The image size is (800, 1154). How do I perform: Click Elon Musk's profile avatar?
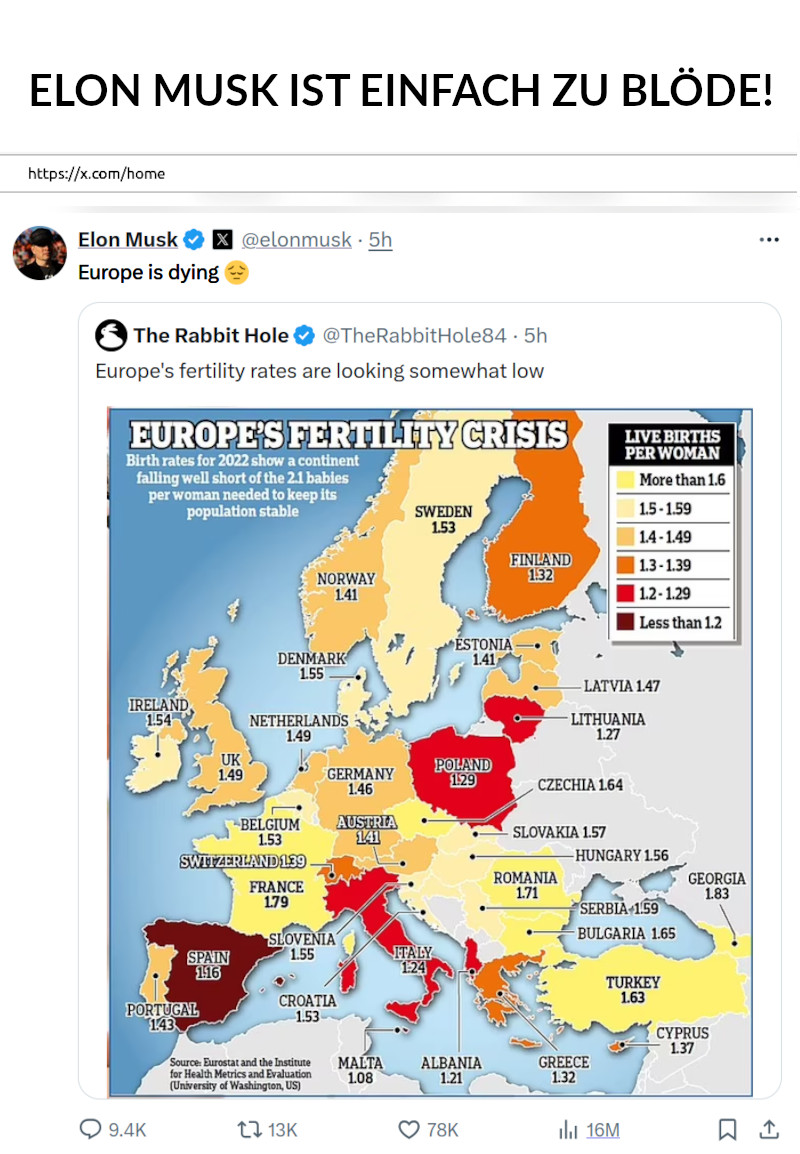tap(40, 253)
